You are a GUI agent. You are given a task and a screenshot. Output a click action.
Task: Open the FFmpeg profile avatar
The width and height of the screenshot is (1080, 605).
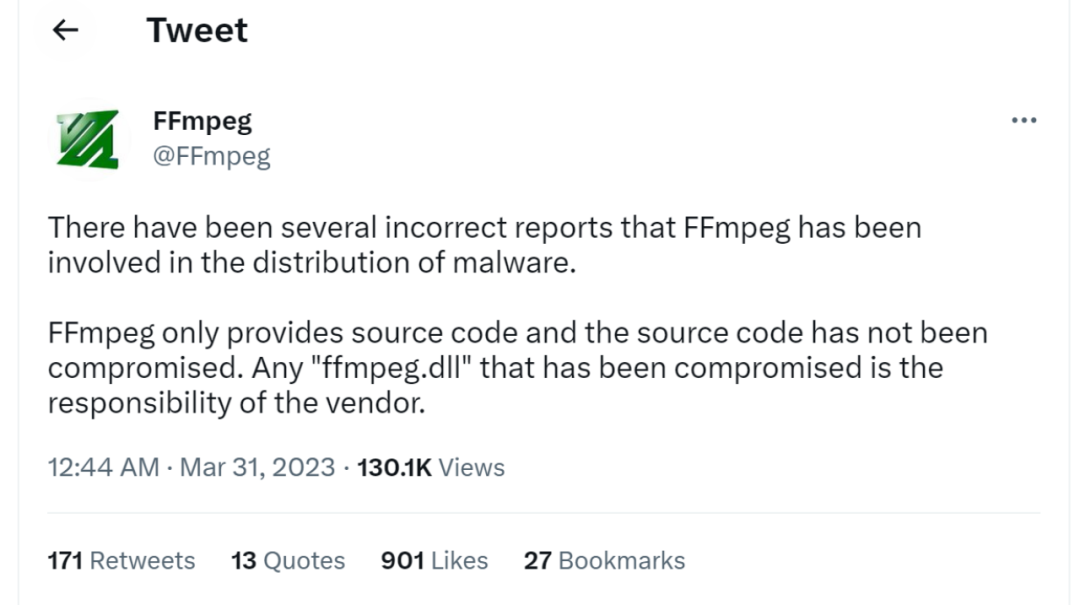click(x=87, y=138)
